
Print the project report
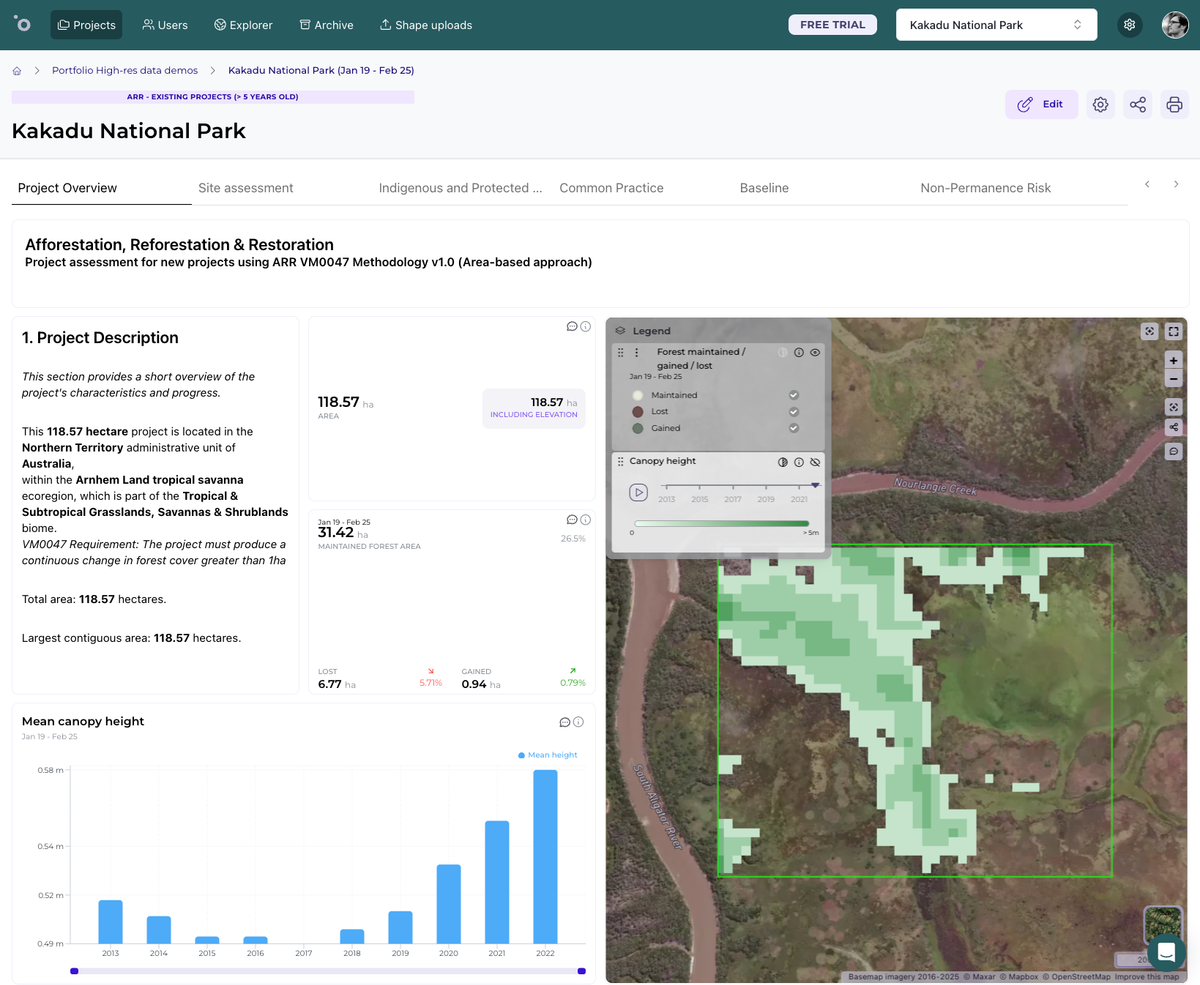pos(1175,104)
